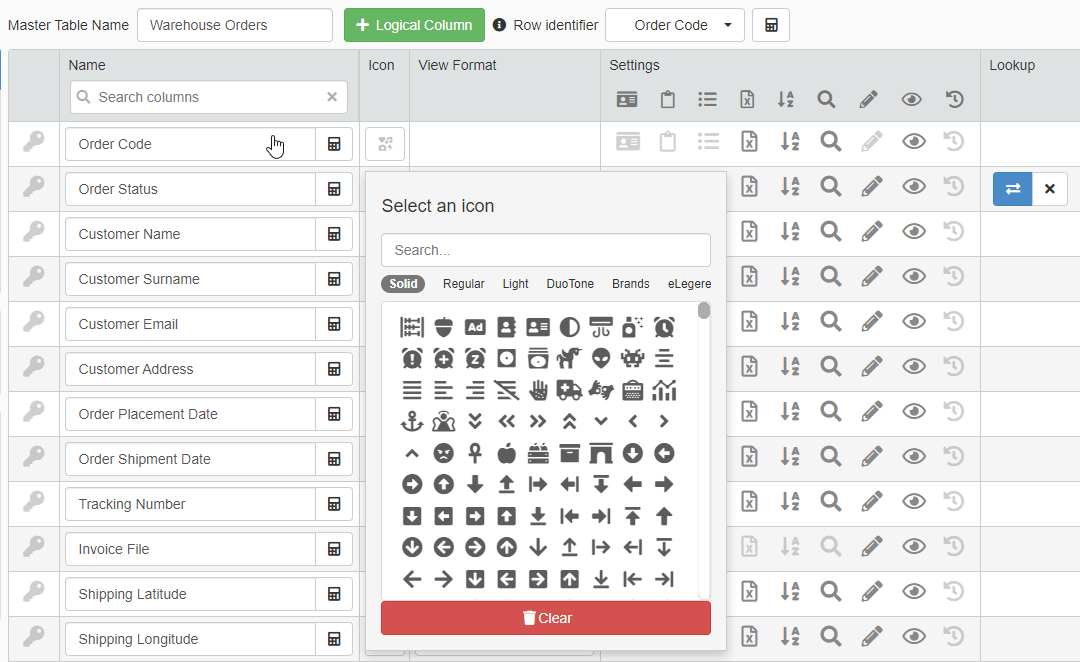Pick the abacus icon in icon picker
Image resolution: width=1080 pixels, height=662 pixels.
click(x=412, y=327)
